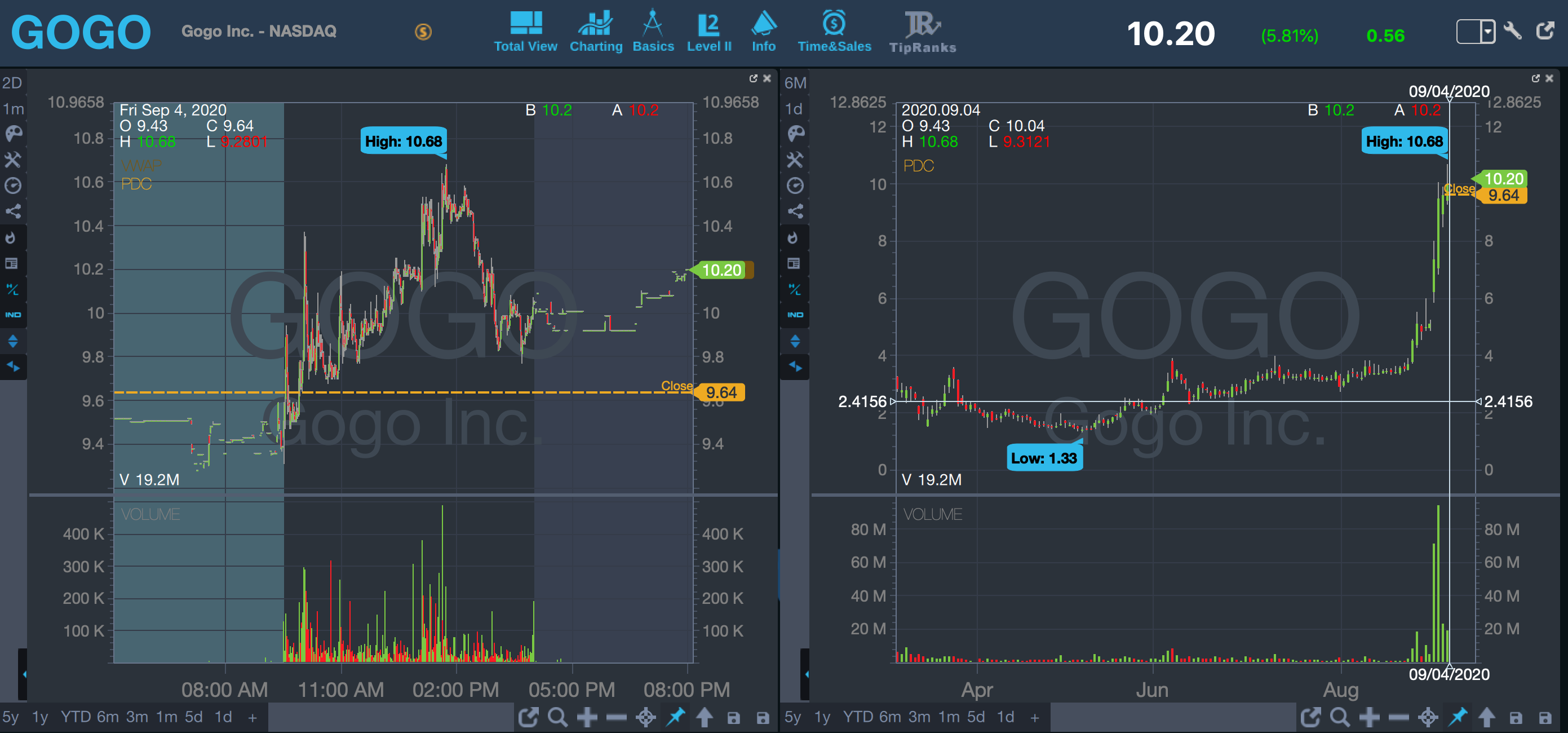1568x733 pixels.
Task: Expand the 6M range selector on right chart
Action: pyautogui.click(x=795, y=83)
